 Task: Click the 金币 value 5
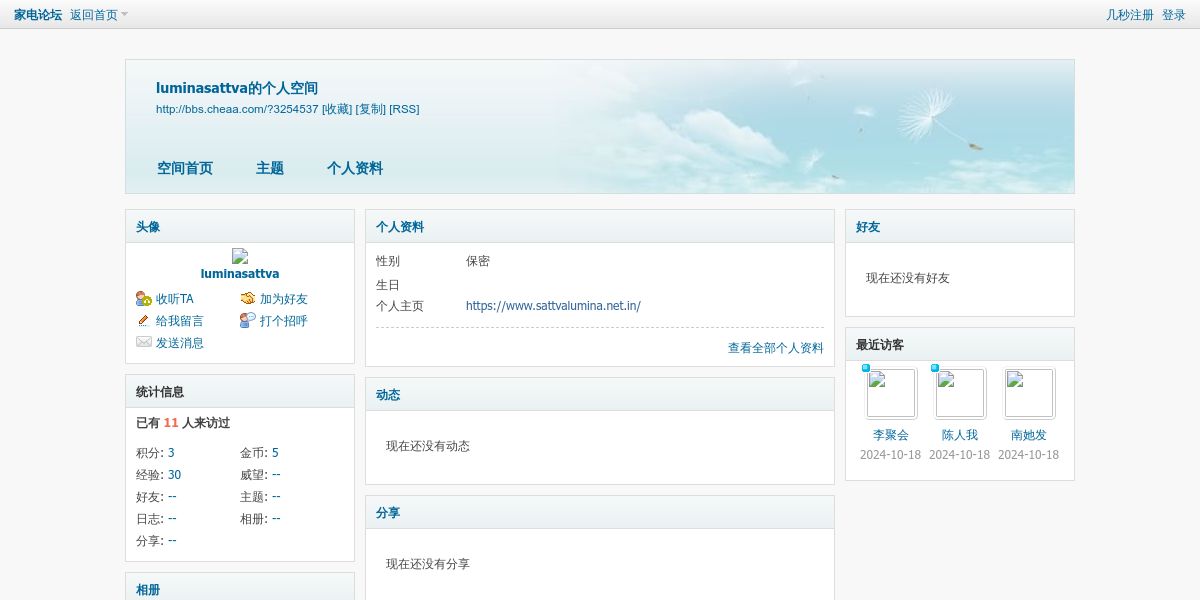coord(275,453)
